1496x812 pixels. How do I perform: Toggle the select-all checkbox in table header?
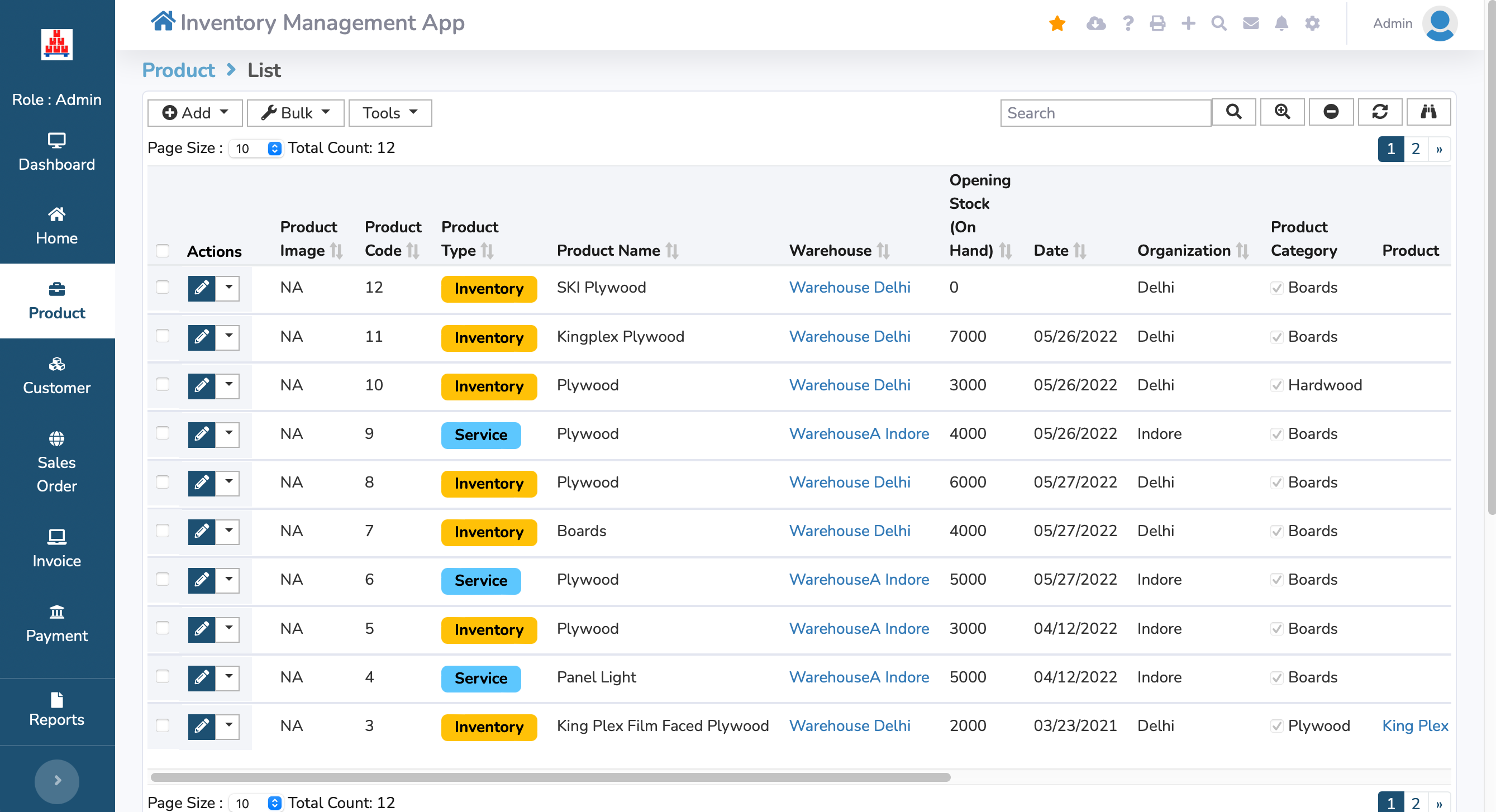163,251
